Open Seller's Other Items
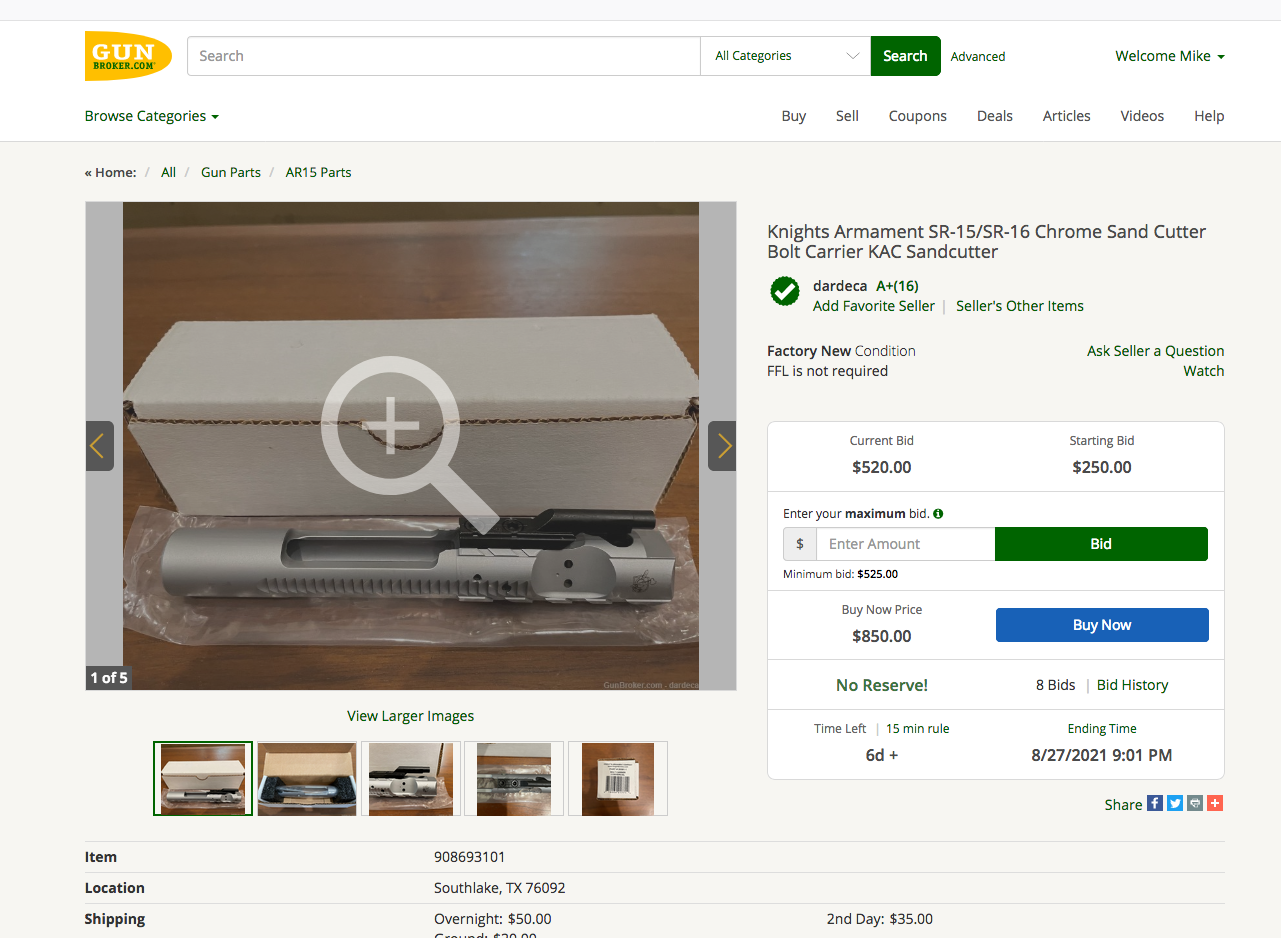Viewport: 1281px width, 938px height. 1020,306
